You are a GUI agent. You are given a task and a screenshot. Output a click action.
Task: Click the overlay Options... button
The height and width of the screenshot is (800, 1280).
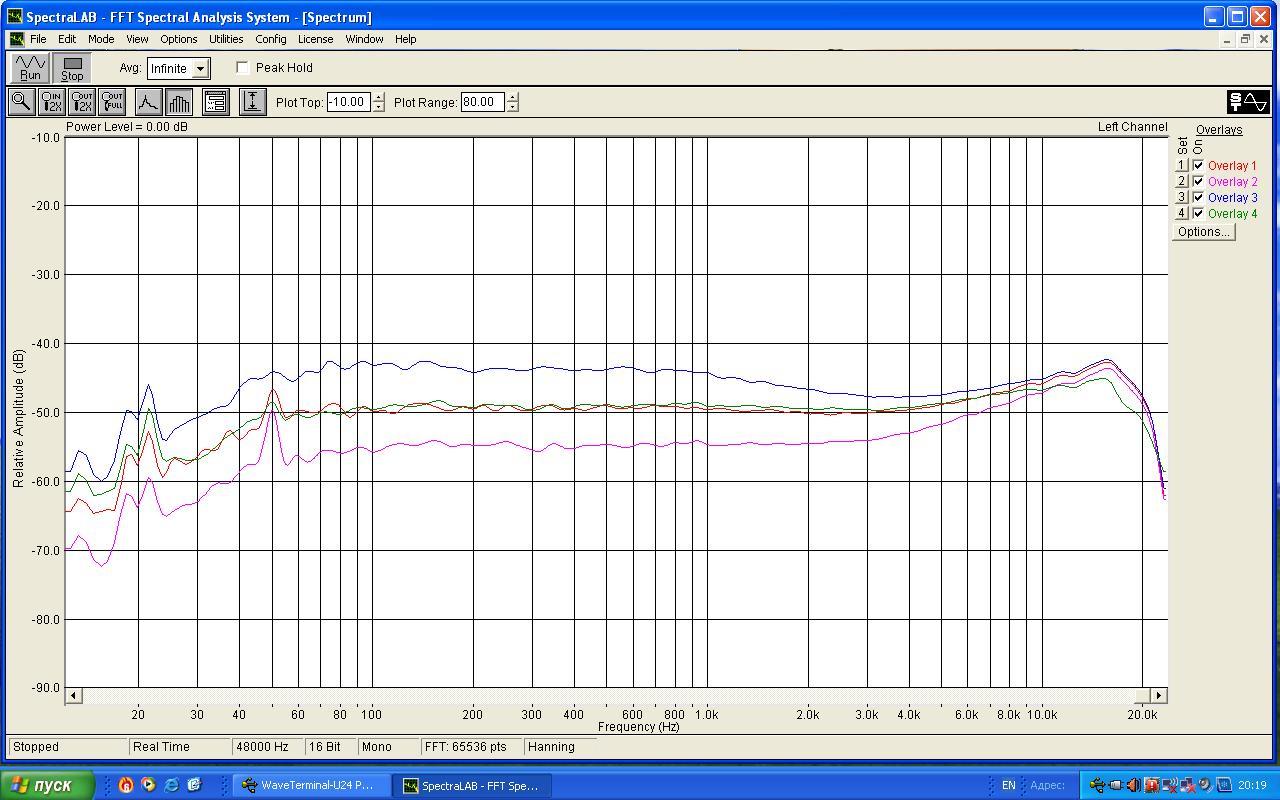point(1203,232)
